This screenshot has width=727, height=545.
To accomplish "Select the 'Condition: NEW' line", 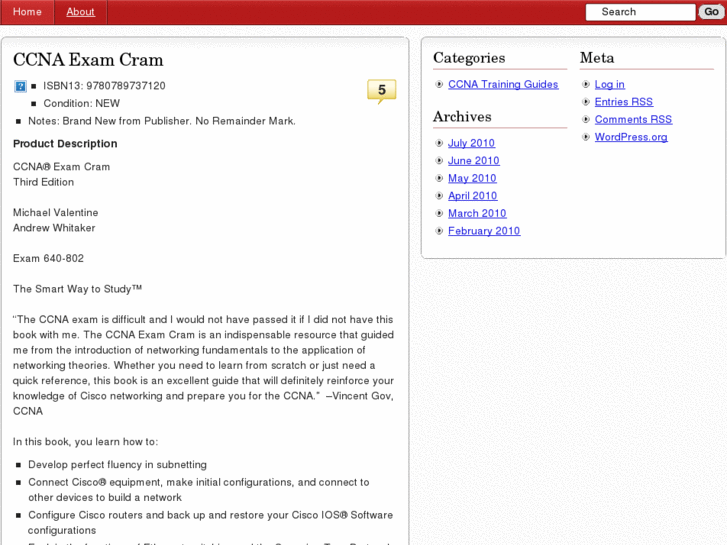I will [82, 103].
